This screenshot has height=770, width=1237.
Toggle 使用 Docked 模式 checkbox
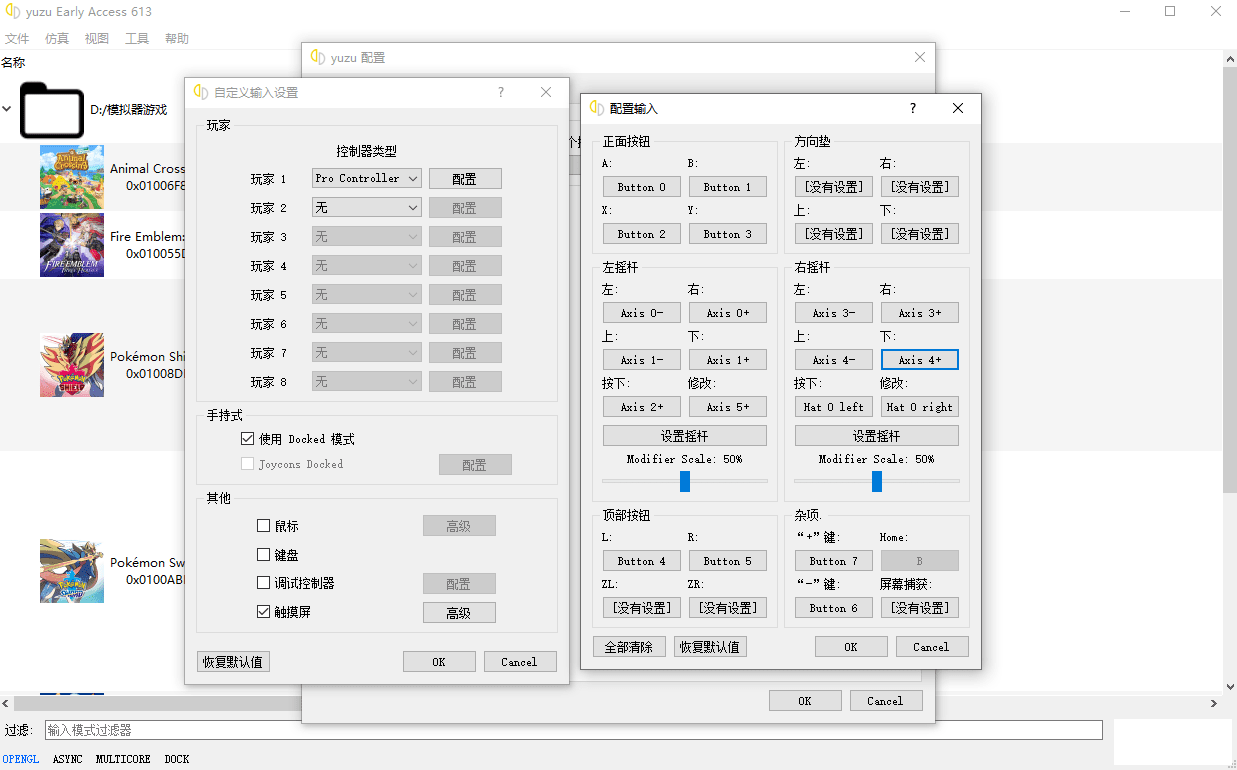[x=248, y=439]
